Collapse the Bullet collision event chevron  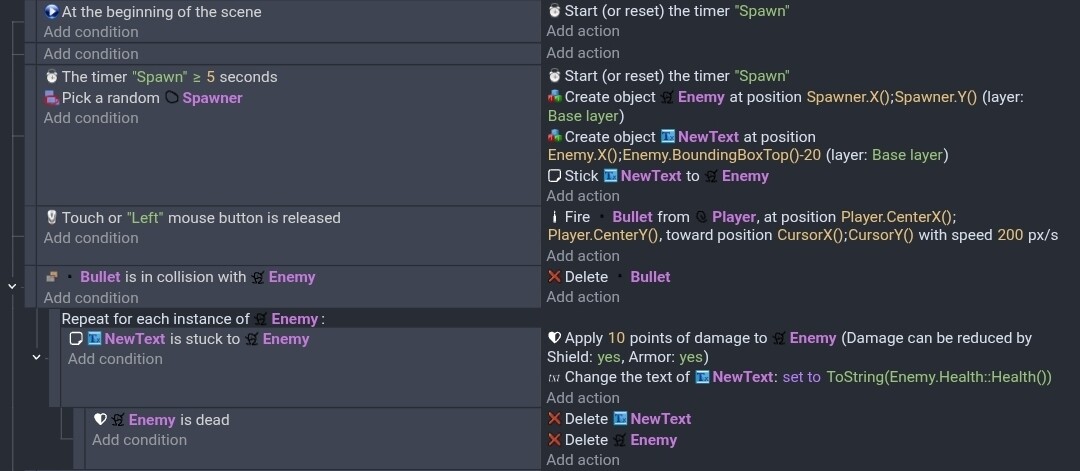click(x=12, y=286)
